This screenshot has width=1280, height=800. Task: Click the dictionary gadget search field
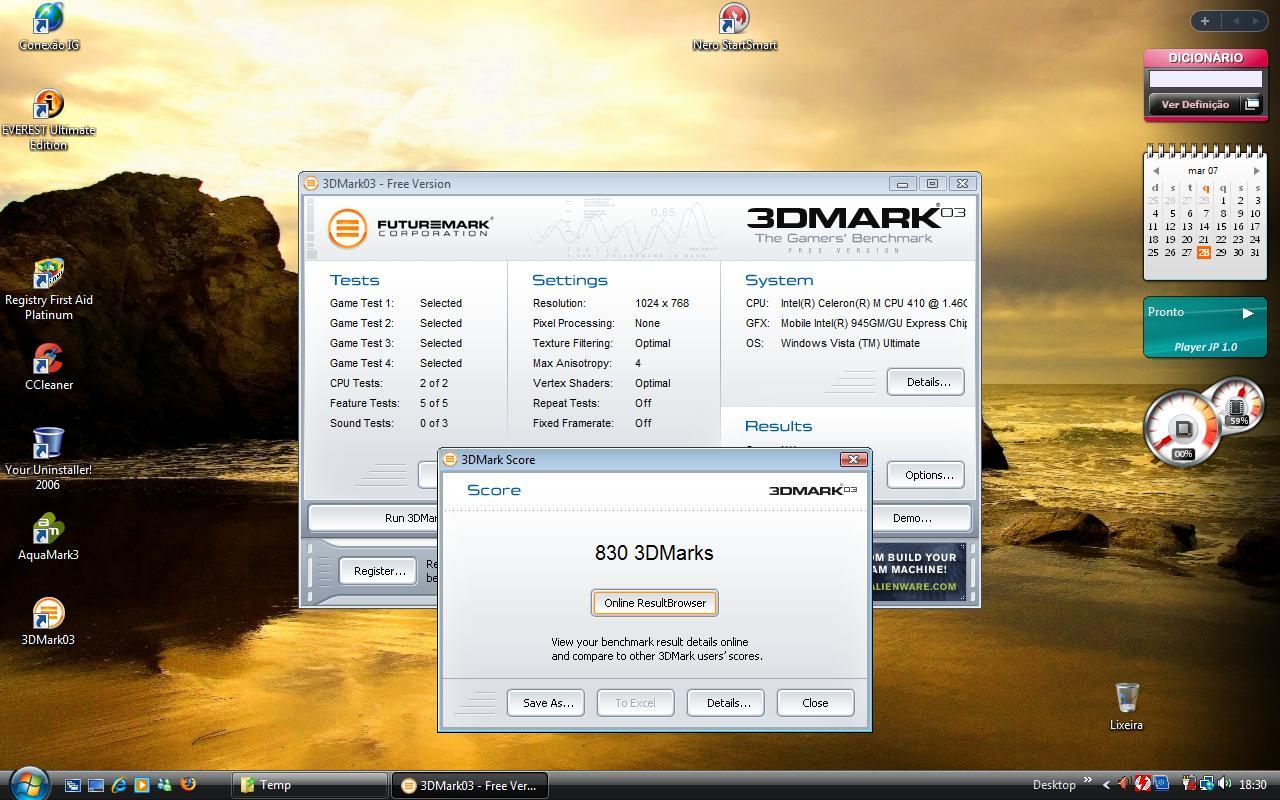pyautogui.click(x=1205, y=79)
